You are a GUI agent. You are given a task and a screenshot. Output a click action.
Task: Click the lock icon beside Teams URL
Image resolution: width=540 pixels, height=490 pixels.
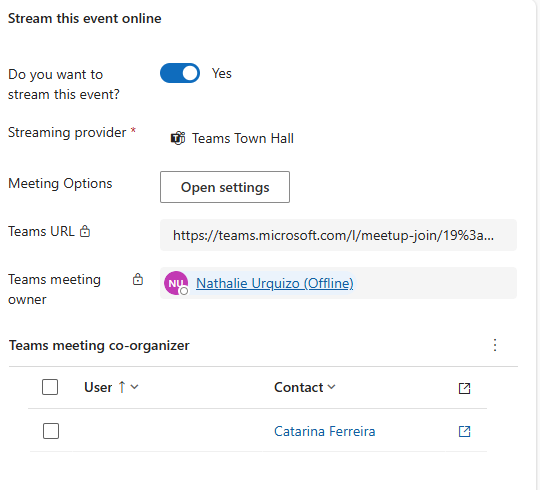[85, 231]
